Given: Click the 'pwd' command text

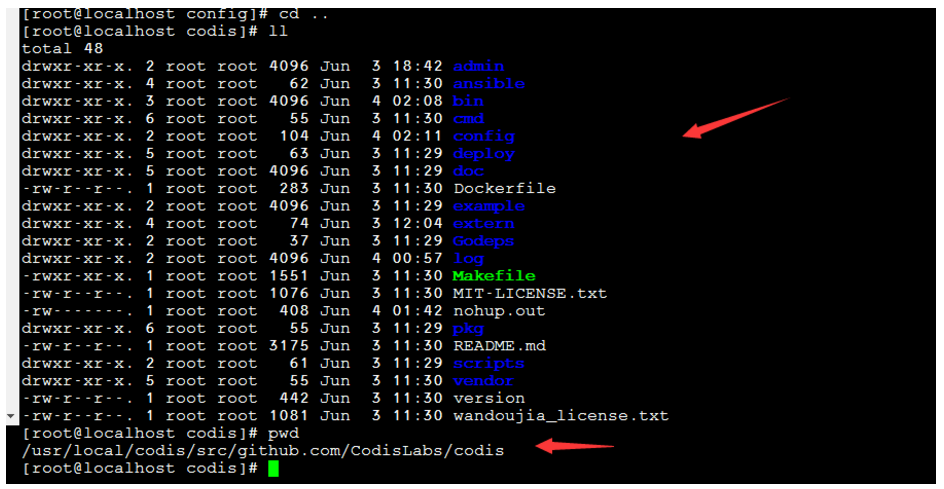Looking at the screenshot, I should [284, 434].
